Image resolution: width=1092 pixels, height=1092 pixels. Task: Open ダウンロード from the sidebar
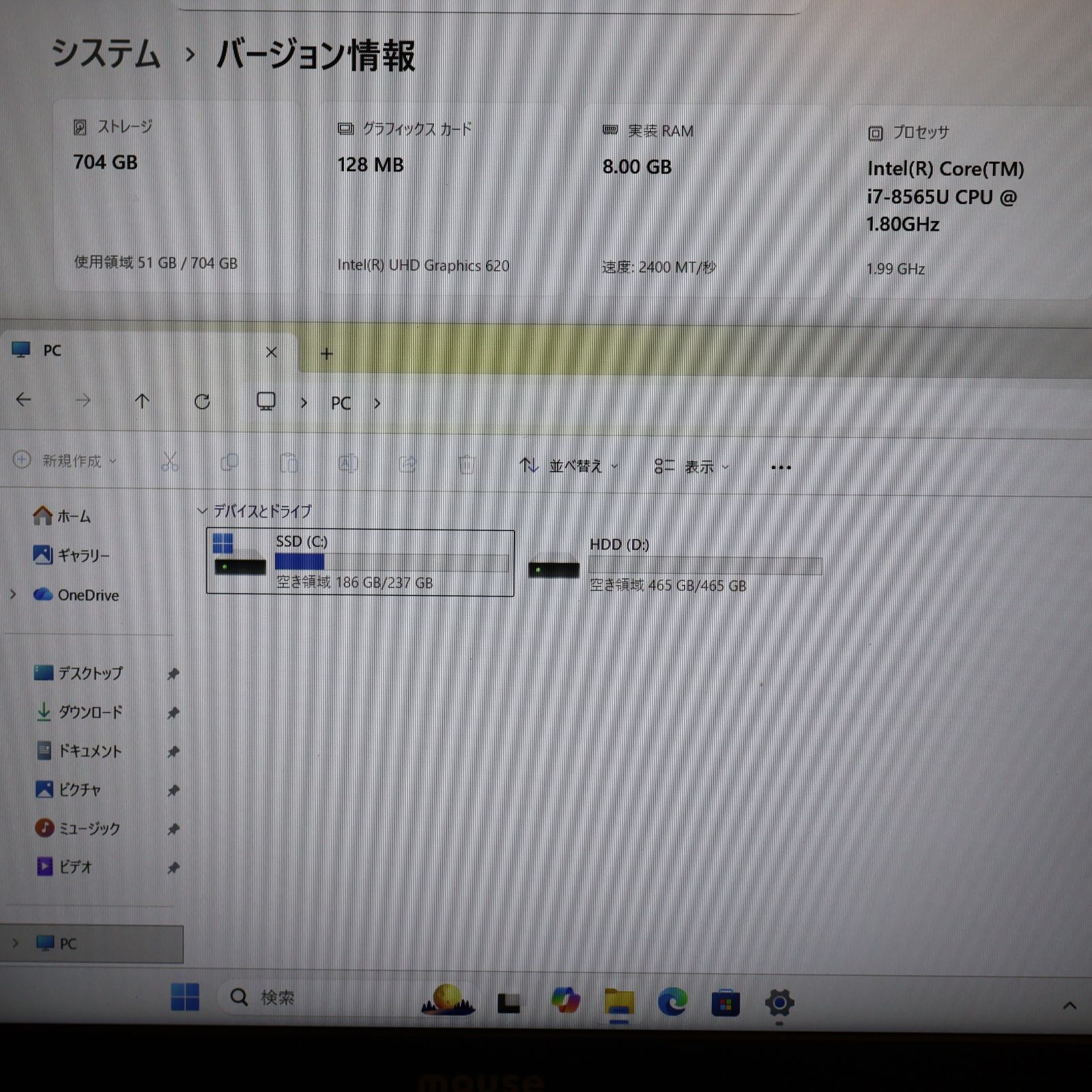(89, 712)
